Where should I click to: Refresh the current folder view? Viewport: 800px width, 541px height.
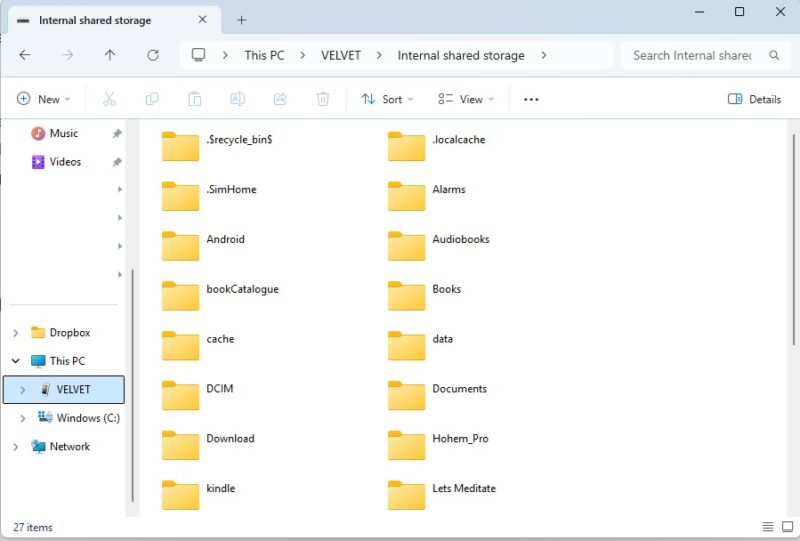[x=153, y=55]
